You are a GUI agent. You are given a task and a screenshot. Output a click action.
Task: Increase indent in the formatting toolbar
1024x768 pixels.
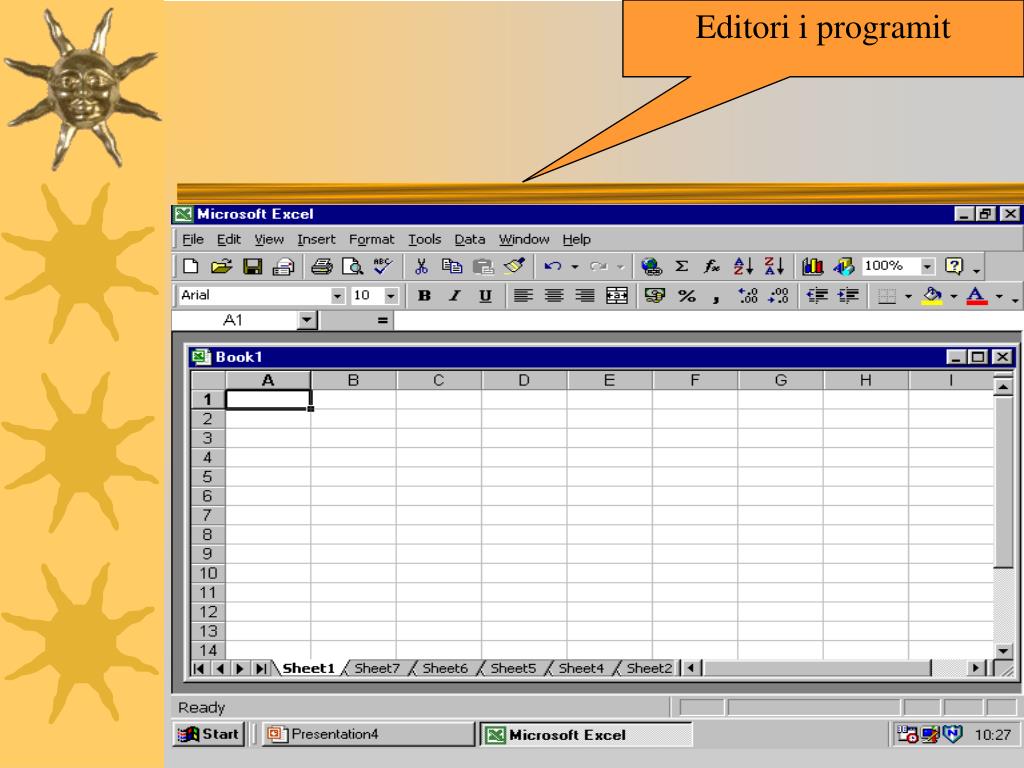click(x=848, y=296)
